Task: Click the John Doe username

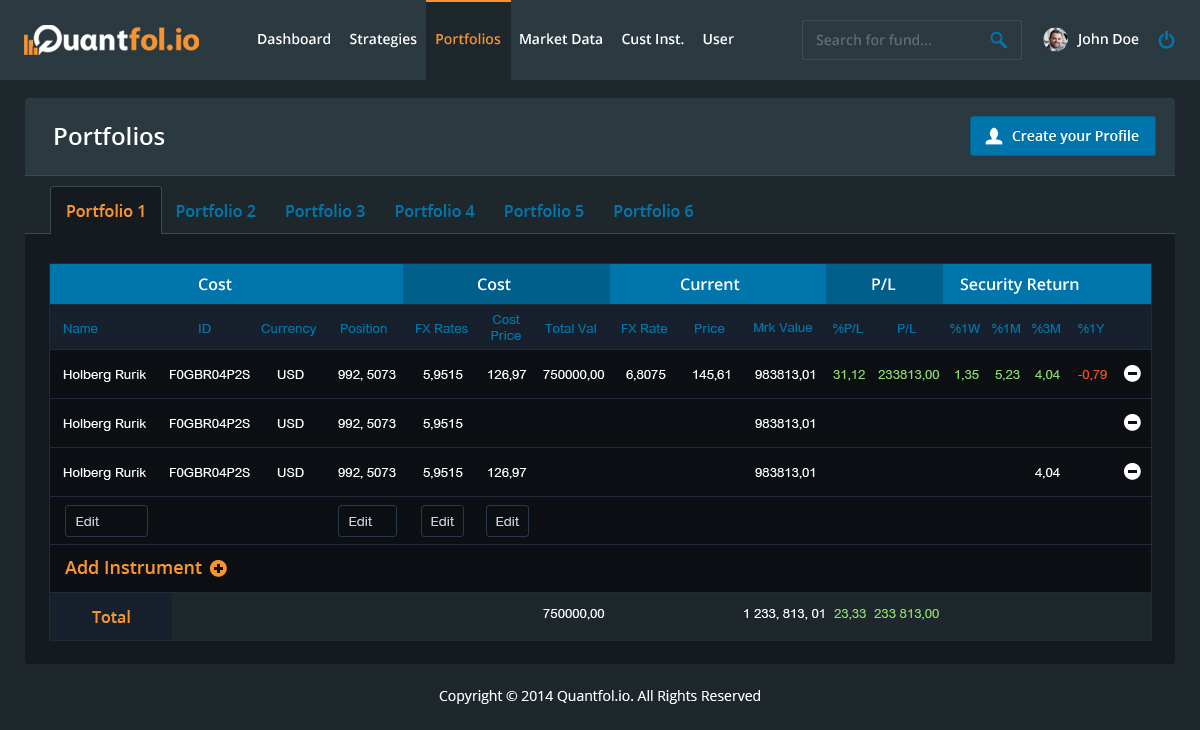Action: coord(1108,40)
